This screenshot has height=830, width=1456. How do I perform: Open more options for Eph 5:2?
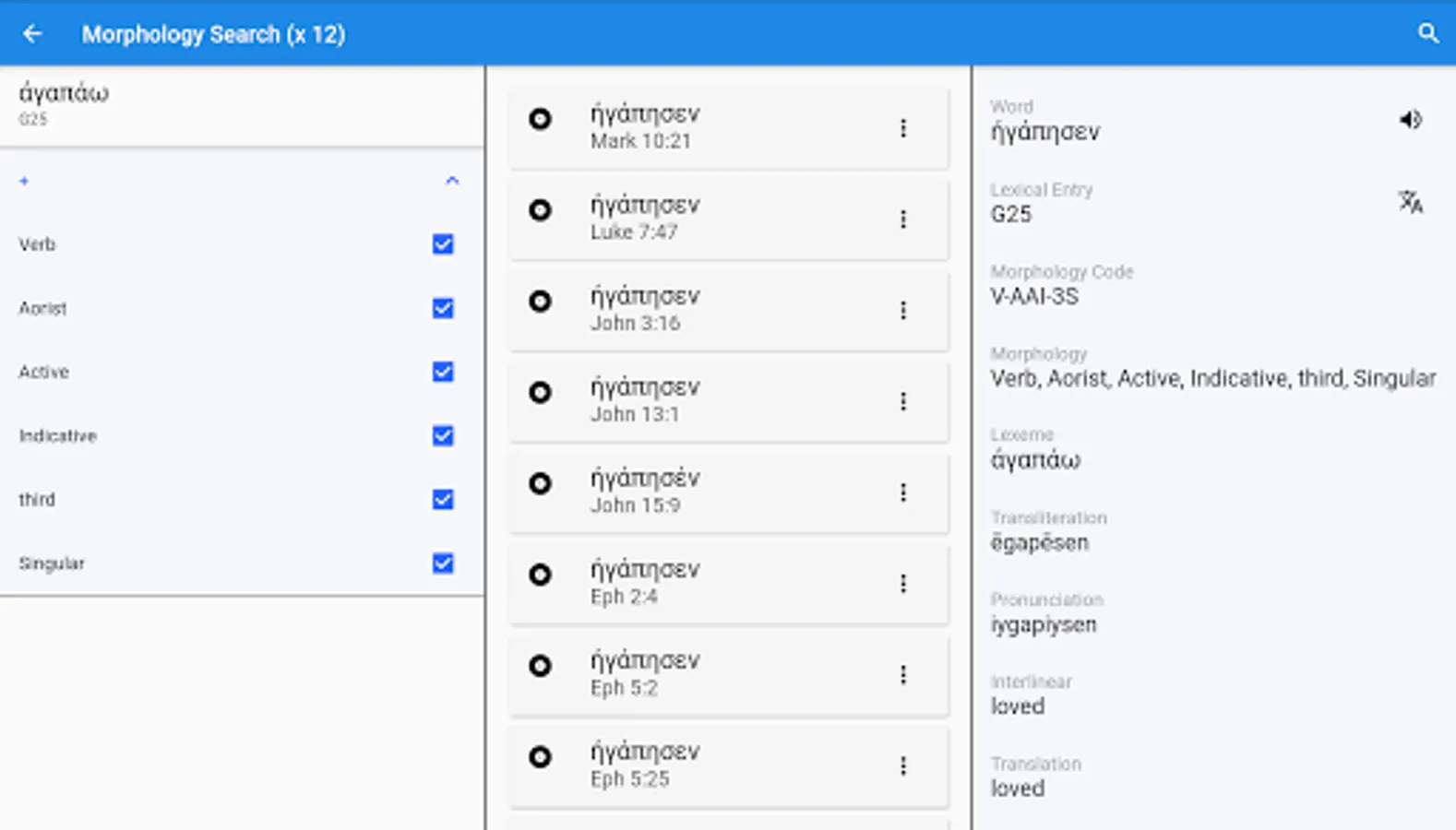point(903,675)
